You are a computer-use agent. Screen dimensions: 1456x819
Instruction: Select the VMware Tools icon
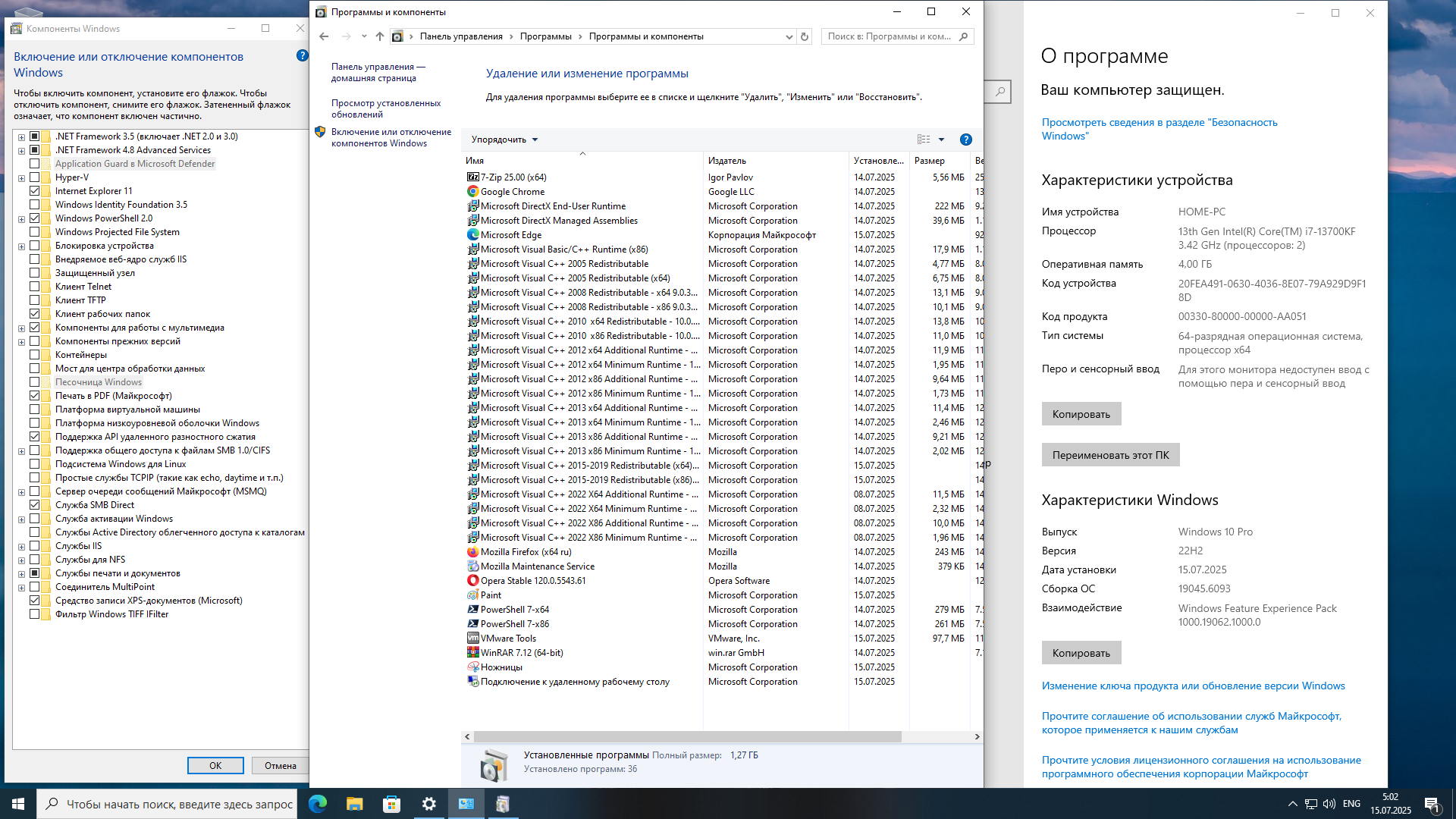point(473,639)
